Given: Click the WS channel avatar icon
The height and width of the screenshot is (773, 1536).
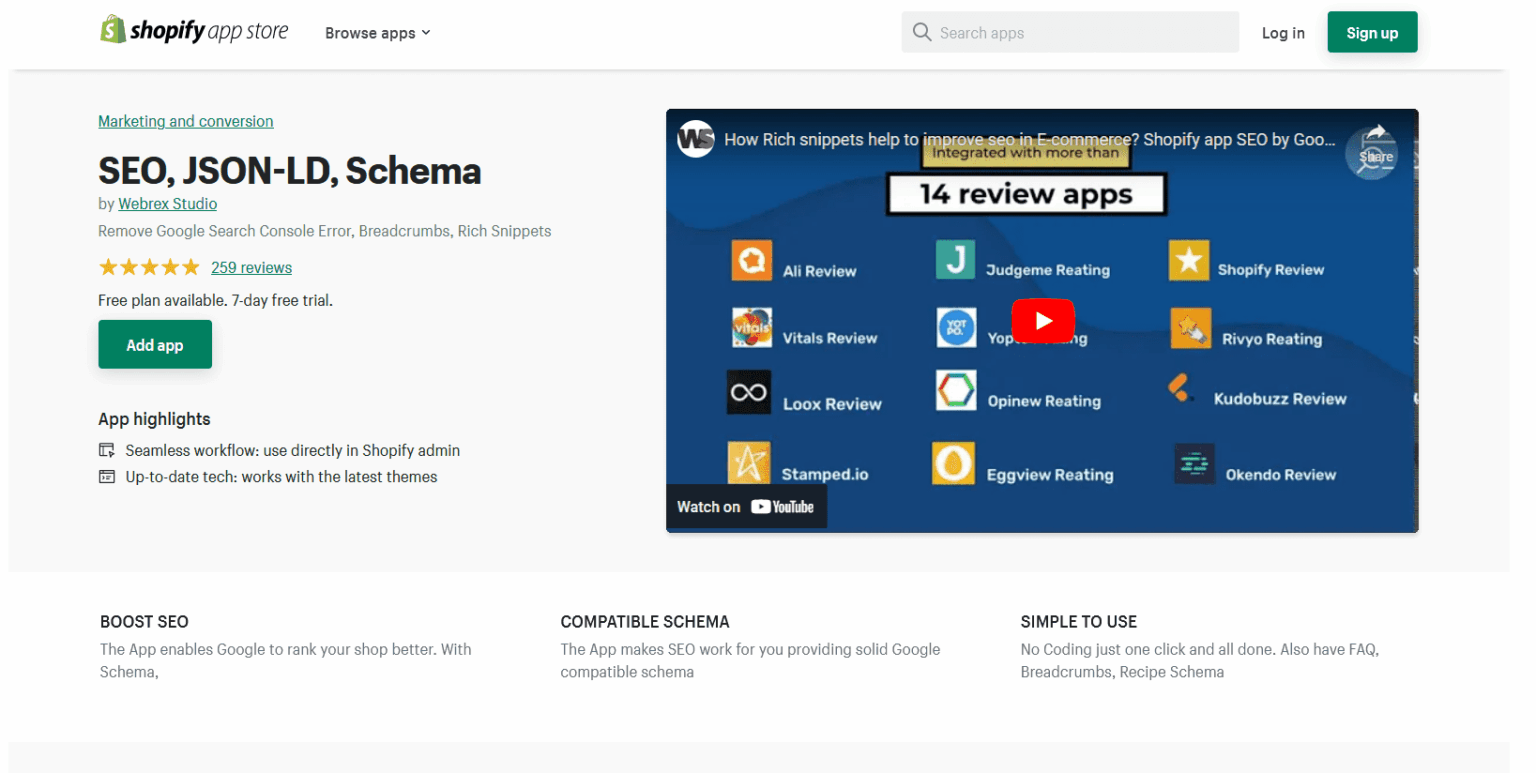Looking at the screenshot, I should click(x=695, y=139).
